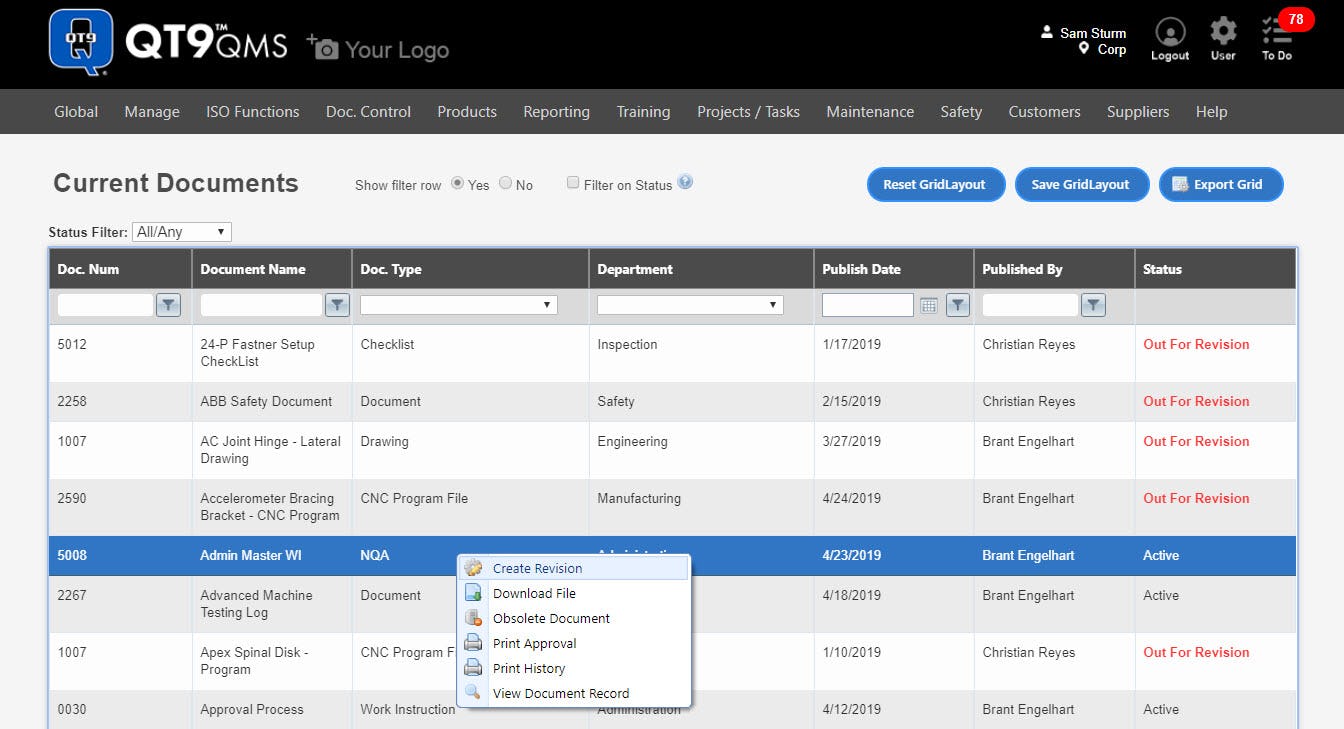
Task: Expand the Doc. Type filter dropdown
Action: click(x=459, y=305)
